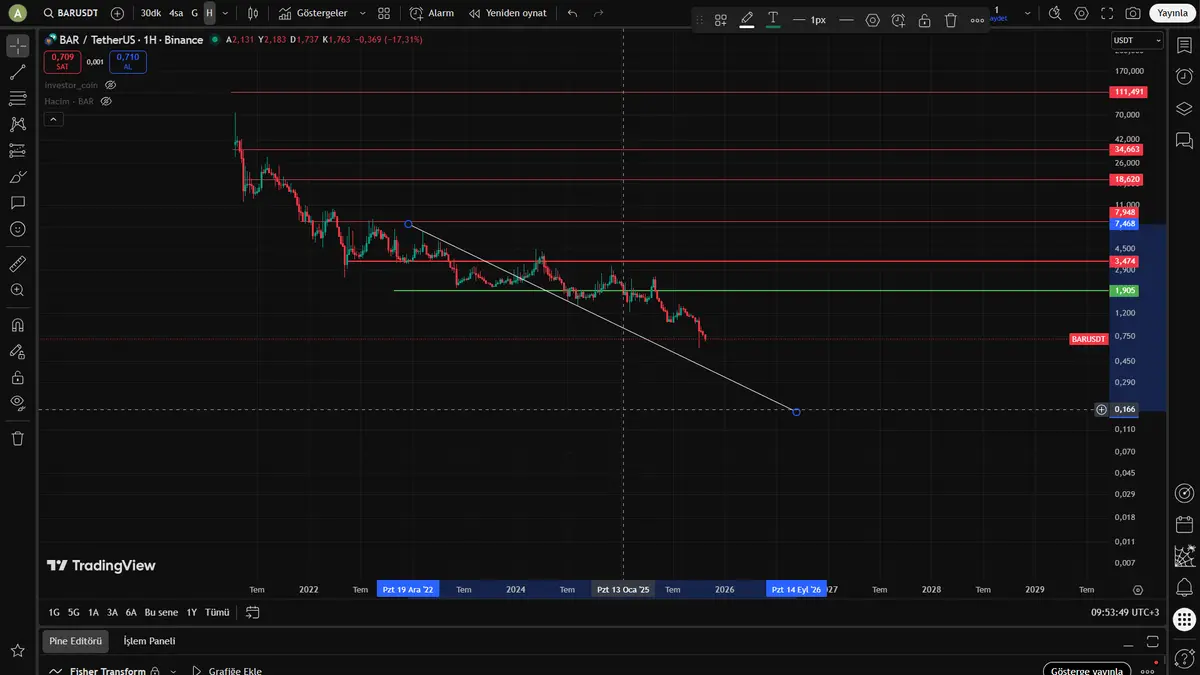The width and height of the screenshot is (1200, 675).
Task: Start Yeniden oynat bar replay
Action: click(x=507, y=14)
